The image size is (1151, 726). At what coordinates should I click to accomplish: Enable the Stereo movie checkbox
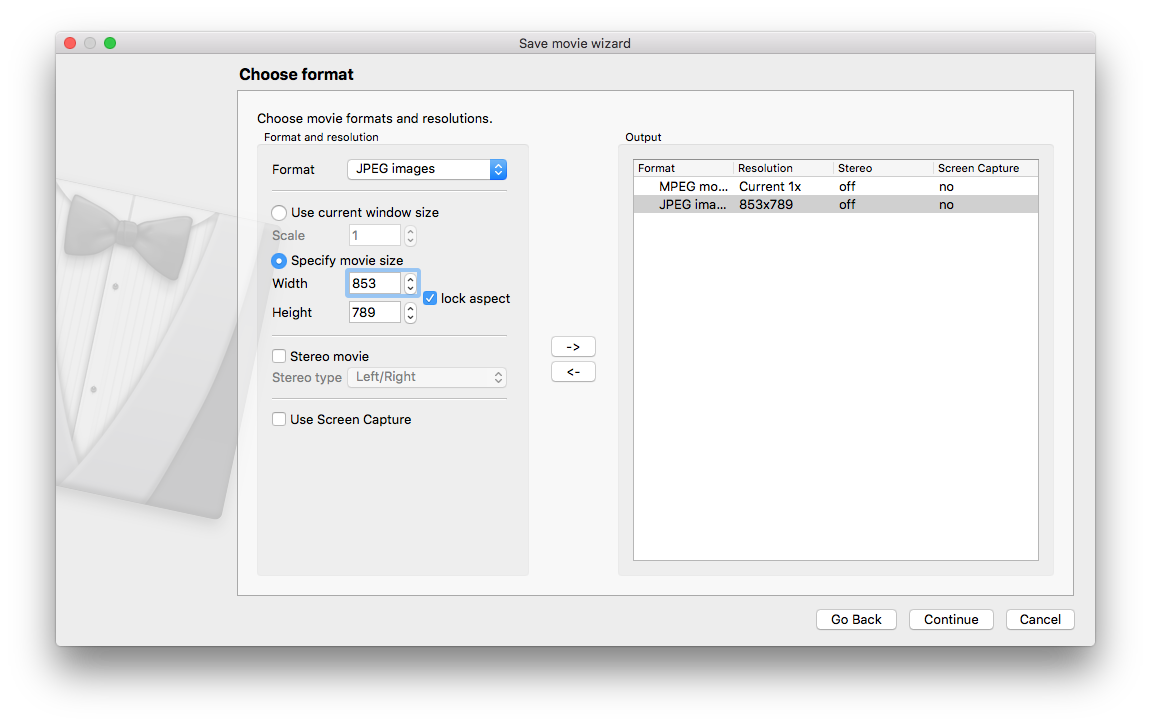[x=279, y=356]
